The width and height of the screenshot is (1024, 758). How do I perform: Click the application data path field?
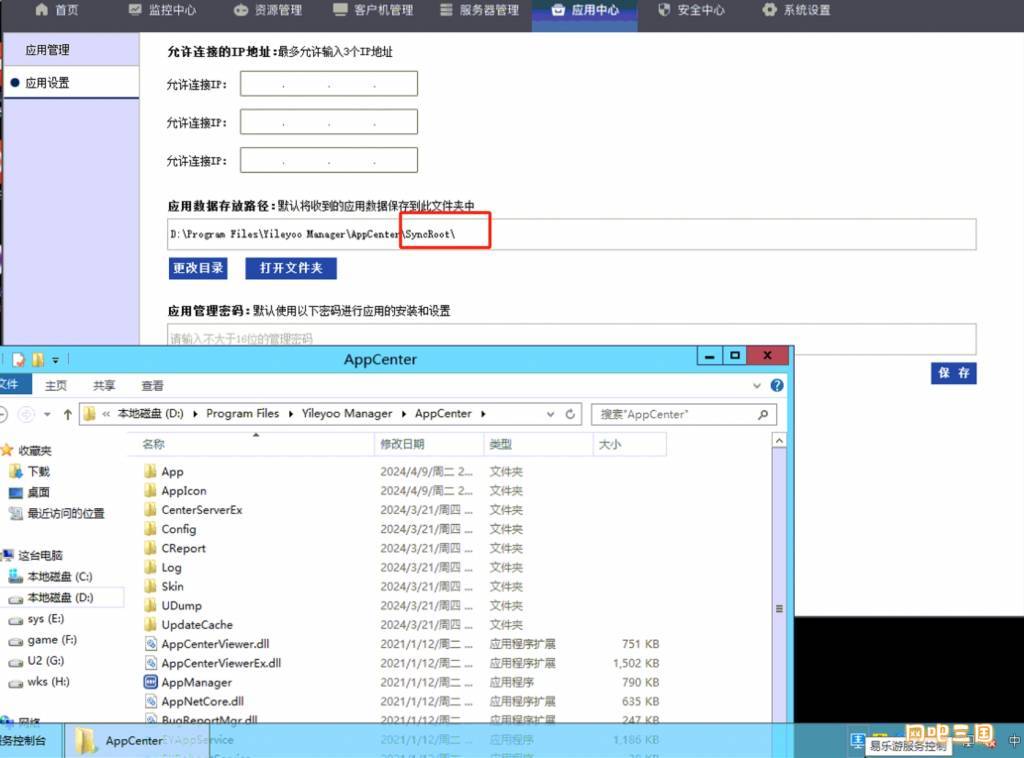571,234
